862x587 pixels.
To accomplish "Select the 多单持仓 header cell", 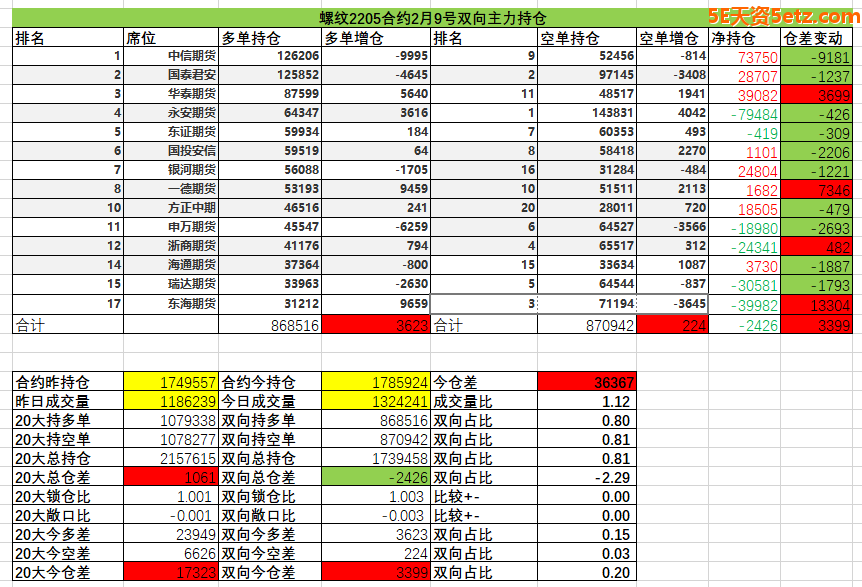I will click(271, 38).
